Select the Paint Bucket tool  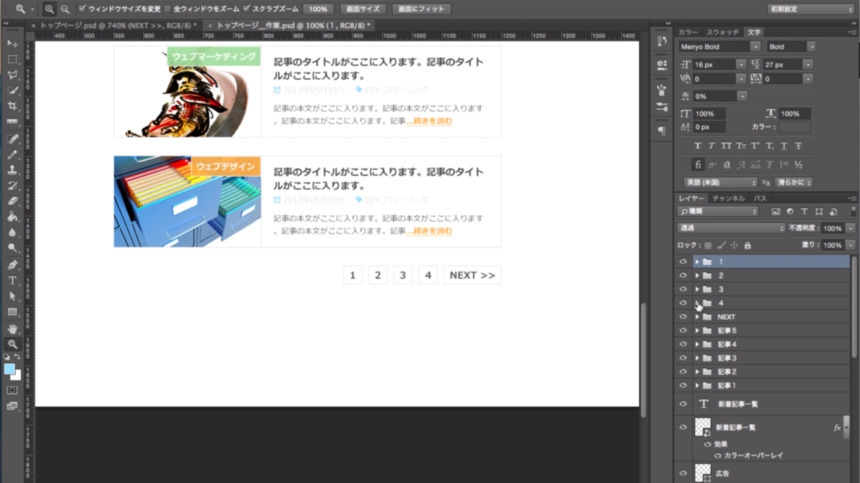(12, 217)
